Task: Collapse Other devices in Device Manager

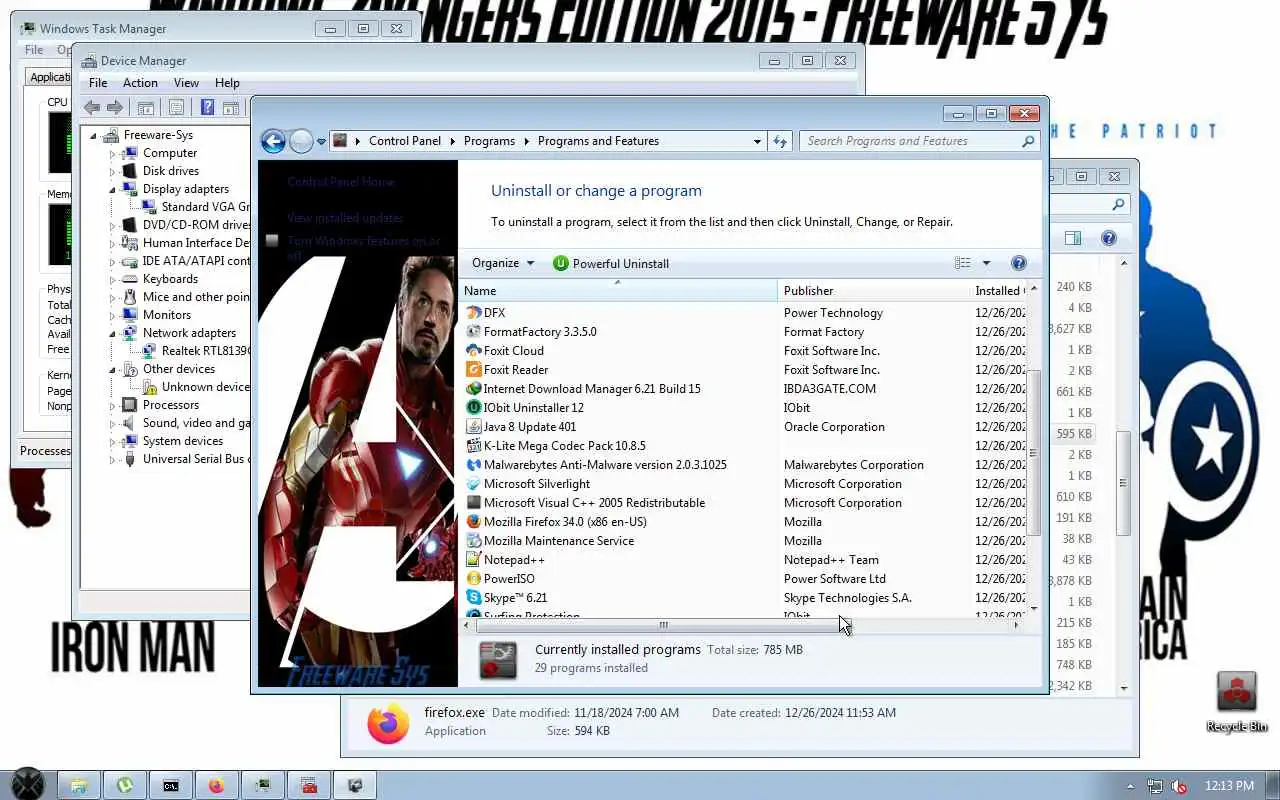Action: point(113,369)
